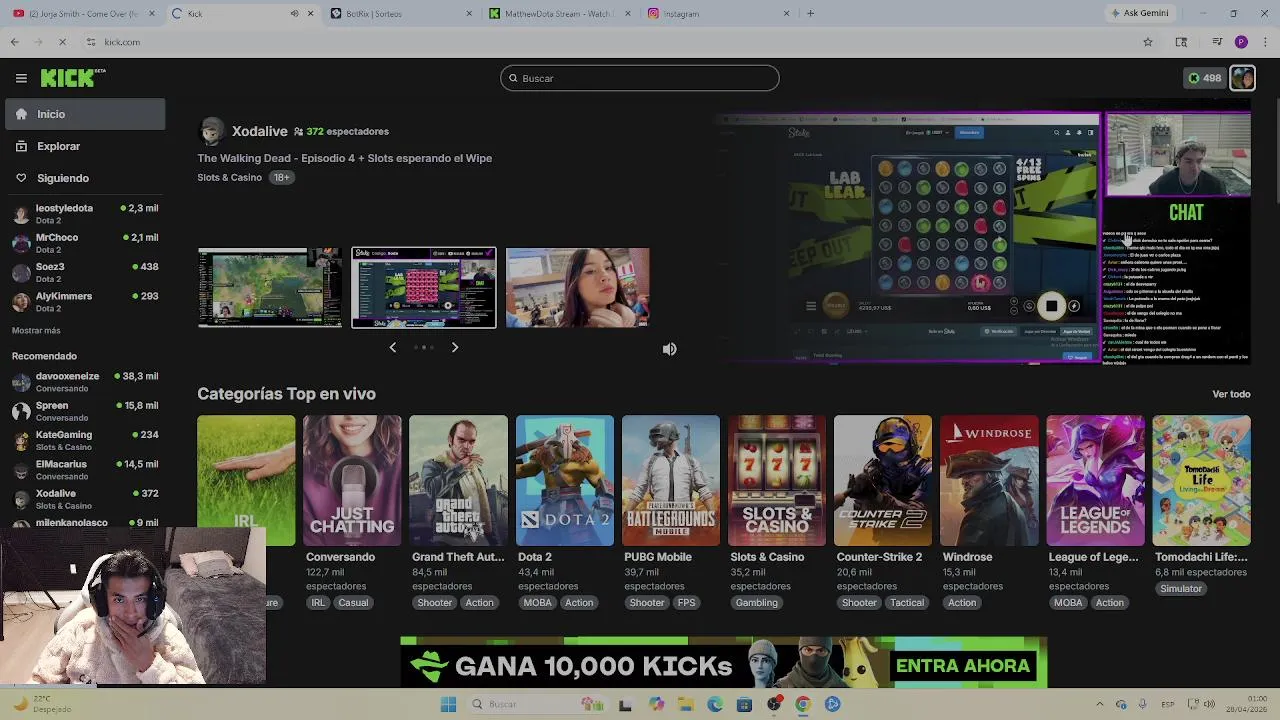Open the Tomodachi Life category card
The height and width of the screenshot is (720, 1280).
[1201, 480]
